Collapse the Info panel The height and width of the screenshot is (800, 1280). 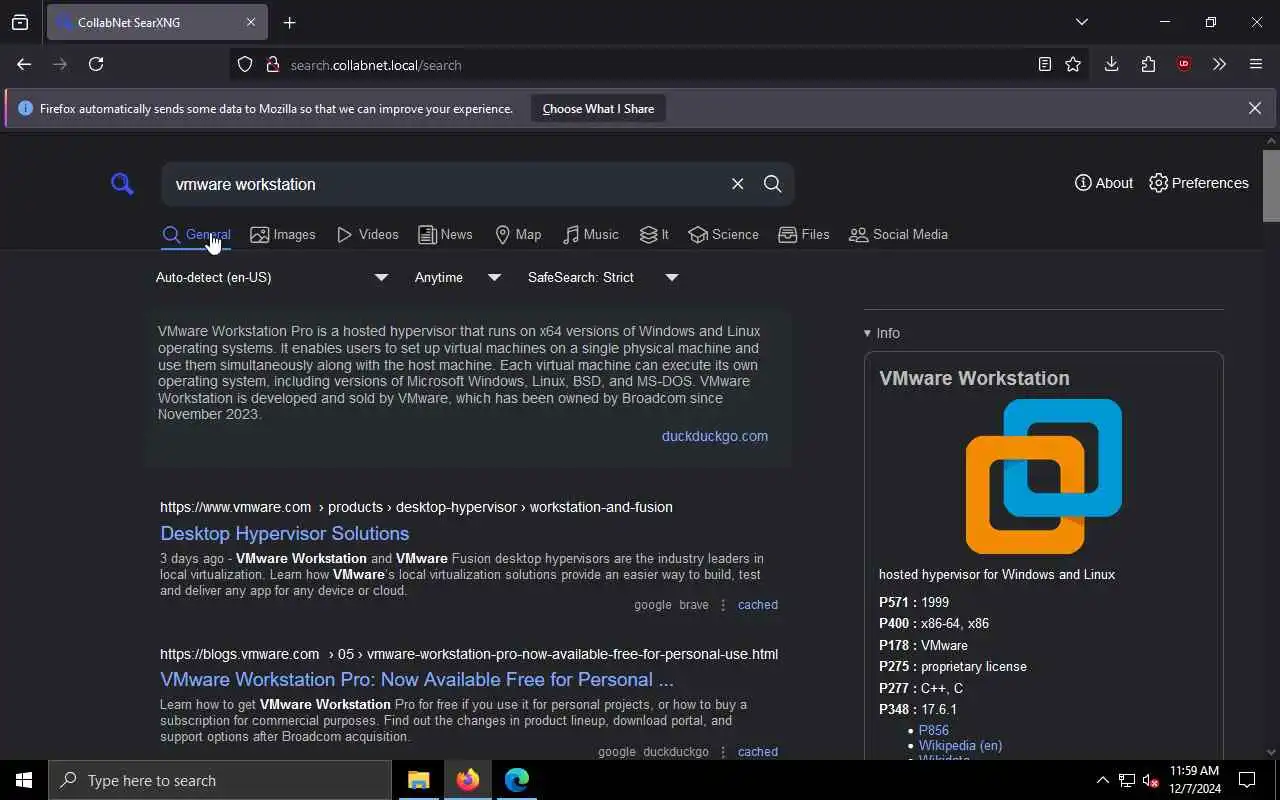pyautogui.click(x=882, y=333)
